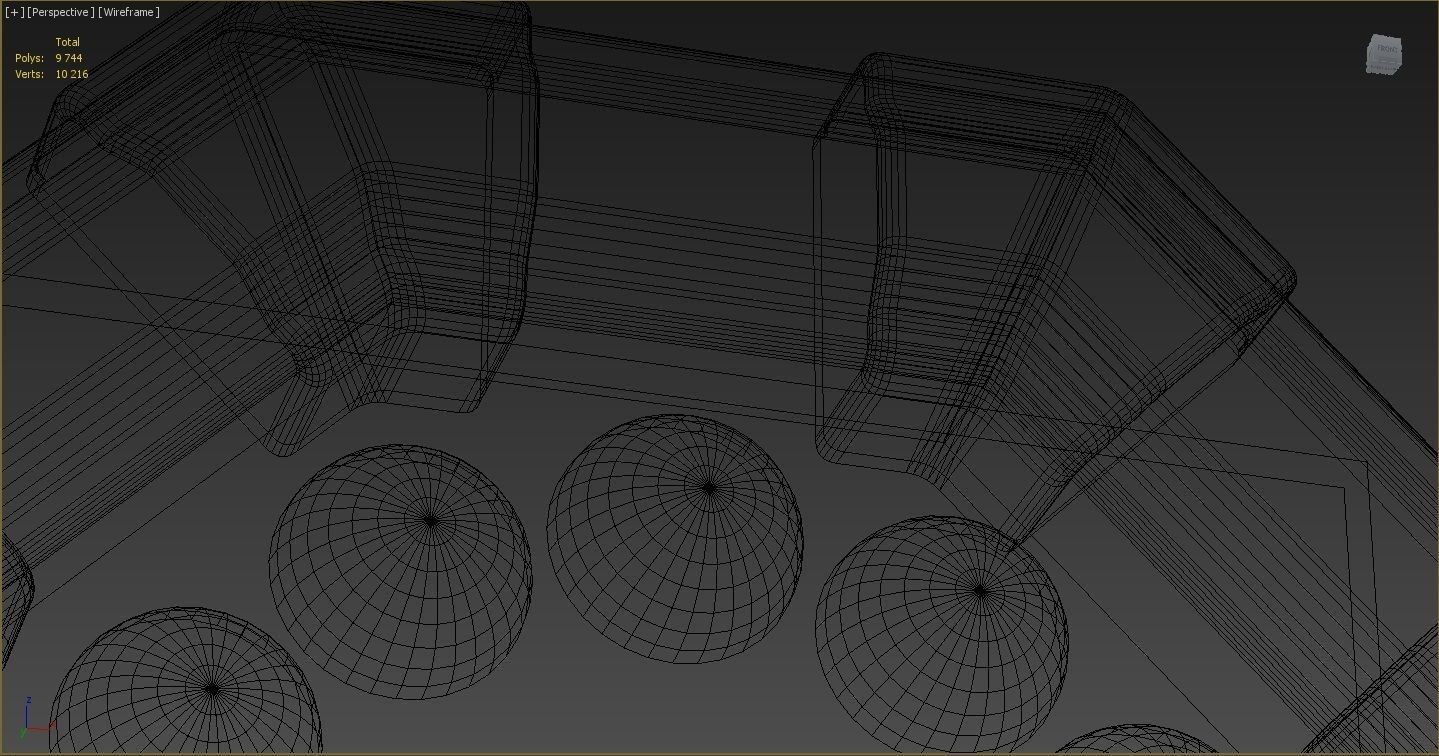Click the Verts count value 10 216
The height and width of the screenshot is (756, 1439).
click(72, 74)
